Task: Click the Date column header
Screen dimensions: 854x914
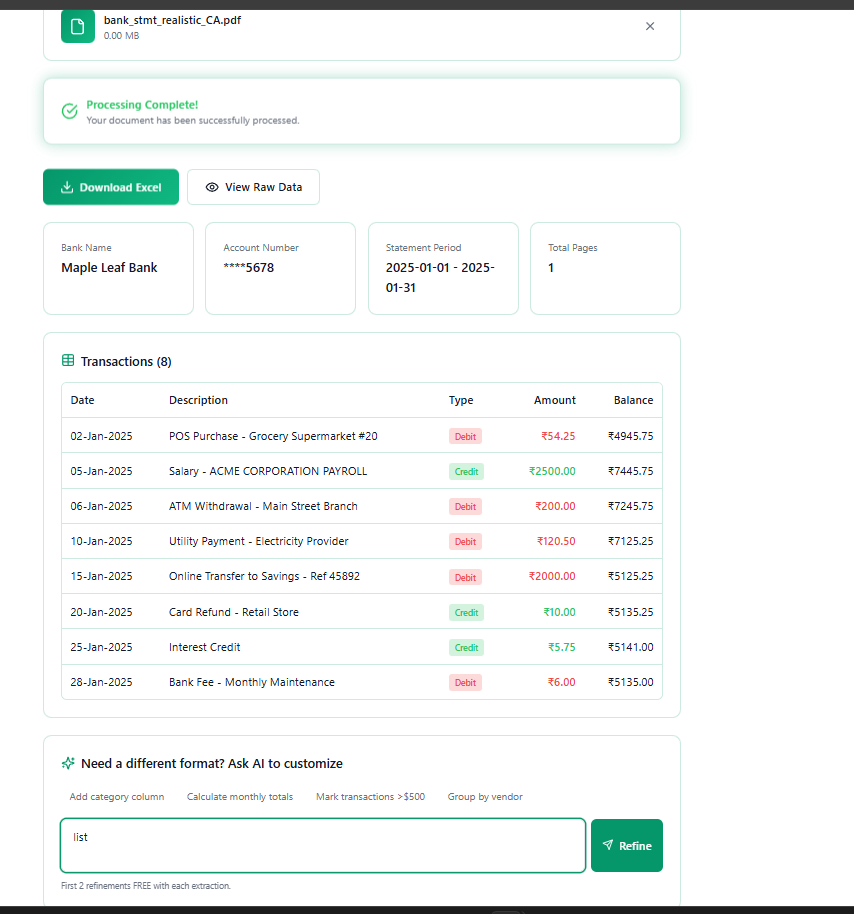Action: coord(83,400)
